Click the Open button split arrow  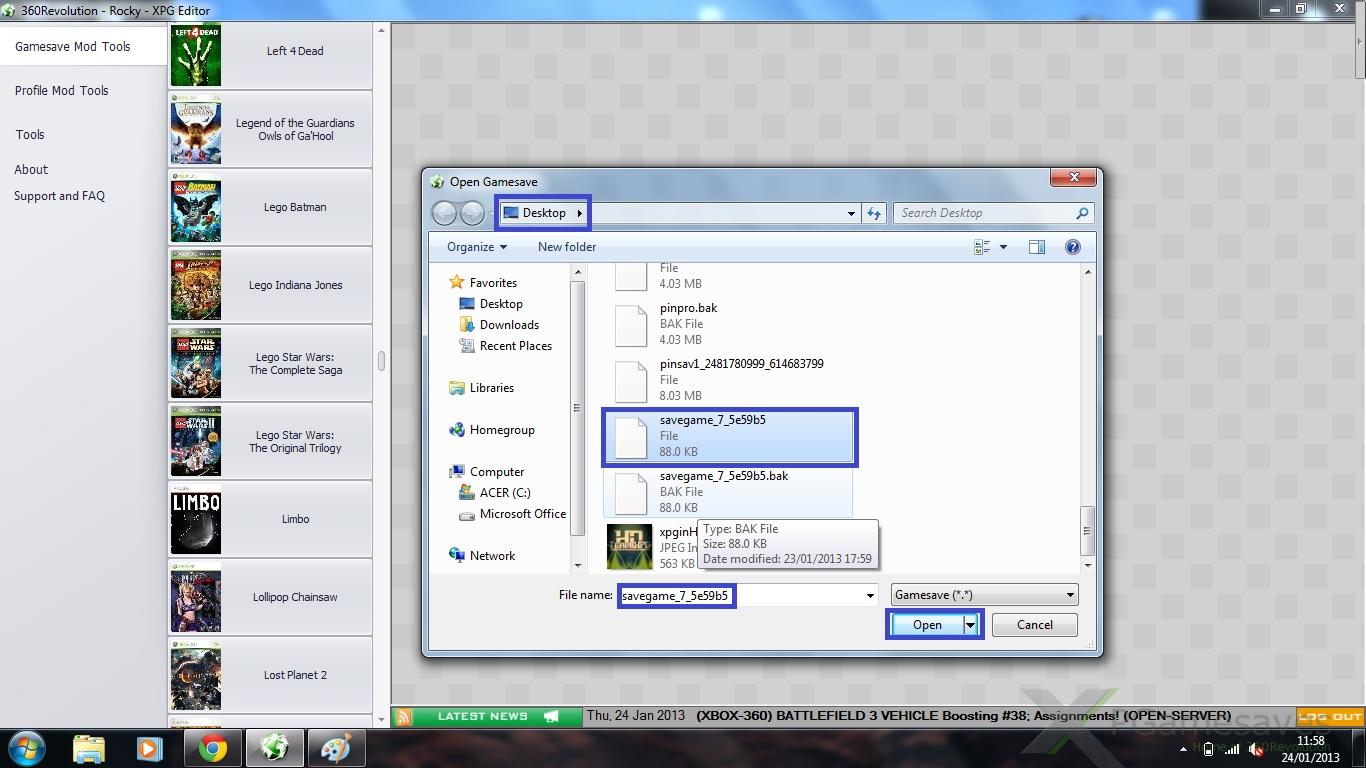(970, 625)
